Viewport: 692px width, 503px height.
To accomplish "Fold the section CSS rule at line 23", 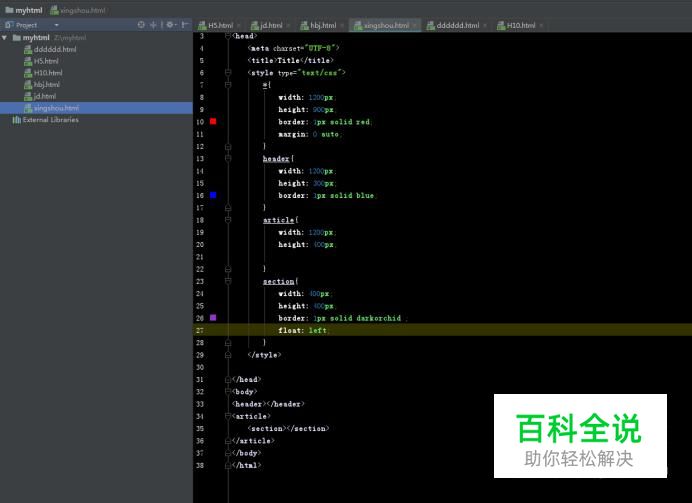I will 228,281.
